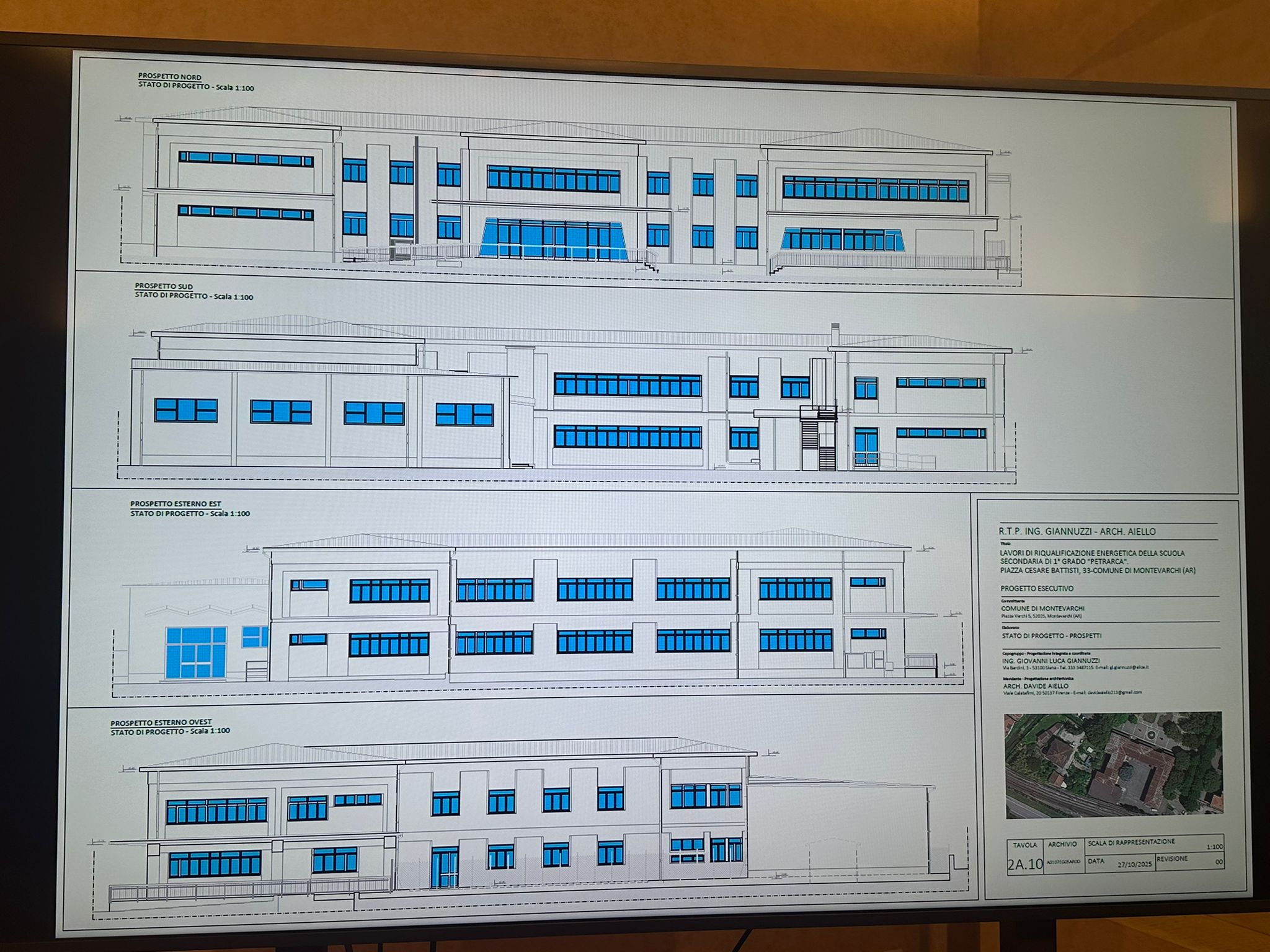Click ING. GIOVANNI LUCA GIANNUZZI name

pyautogui.click(x=1051, y=661)
